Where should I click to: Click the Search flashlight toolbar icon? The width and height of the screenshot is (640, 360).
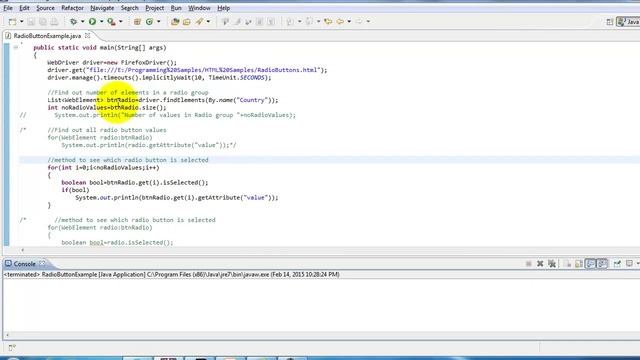point(199,22)
